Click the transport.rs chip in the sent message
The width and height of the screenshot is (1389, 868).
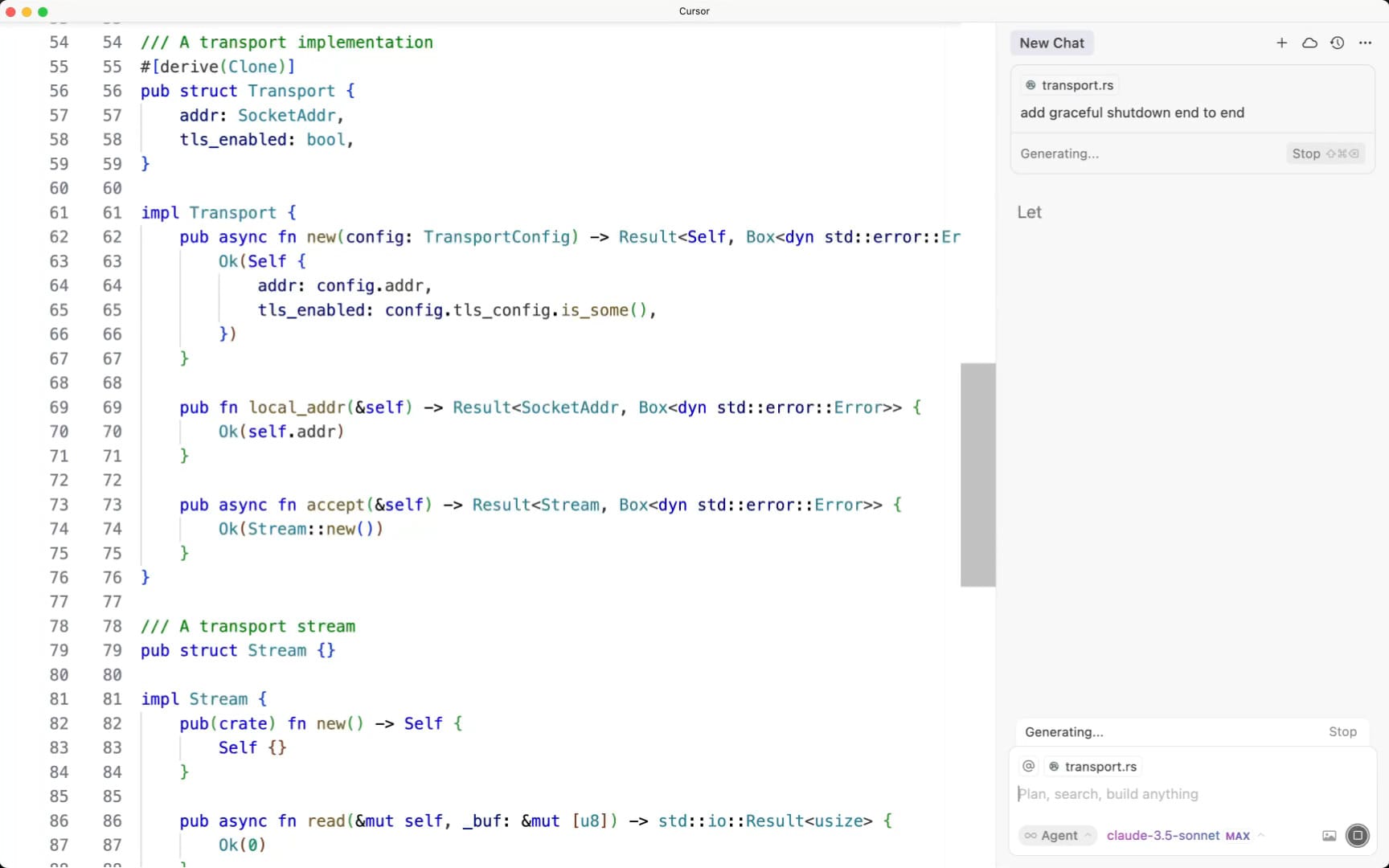tap(1069, 85)
